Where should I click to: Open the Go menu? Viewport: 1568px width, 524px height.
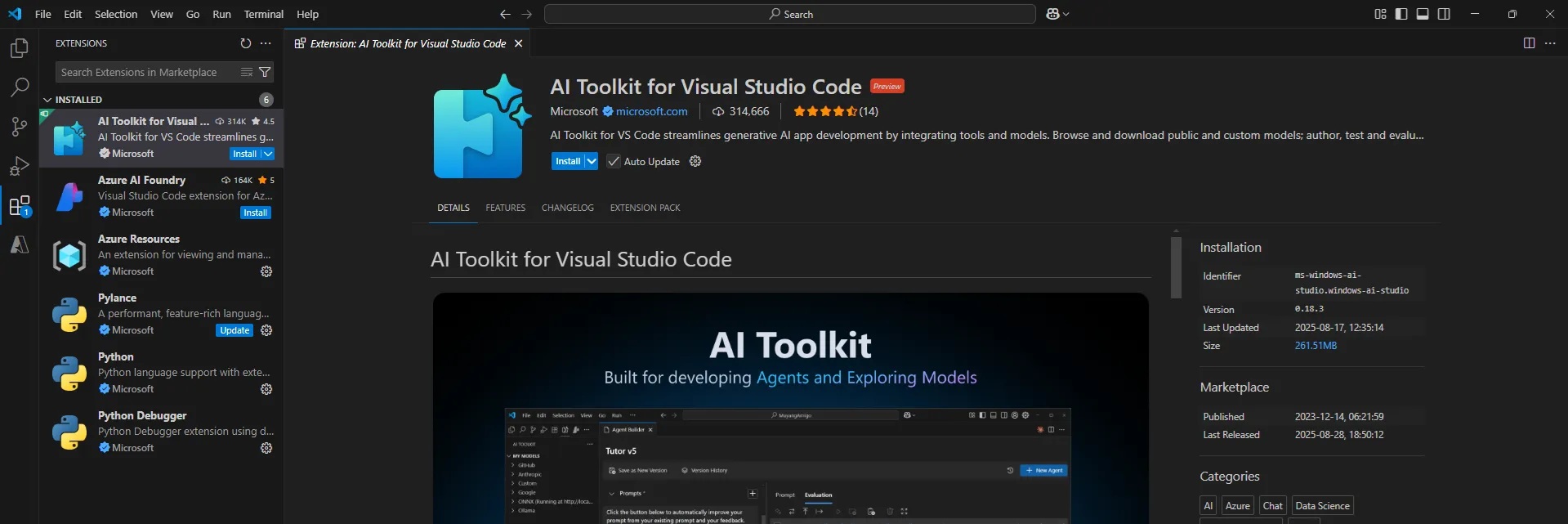pyautogui.click(x=193, y=14)
